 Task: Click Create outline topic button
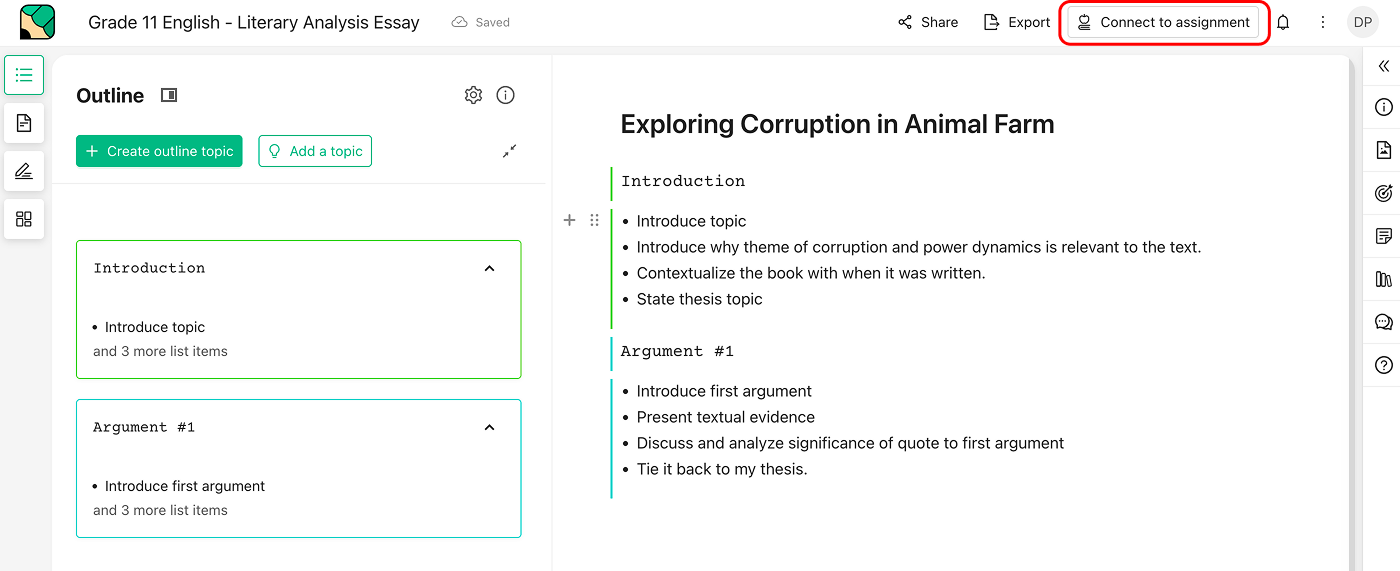coord(159,151)
